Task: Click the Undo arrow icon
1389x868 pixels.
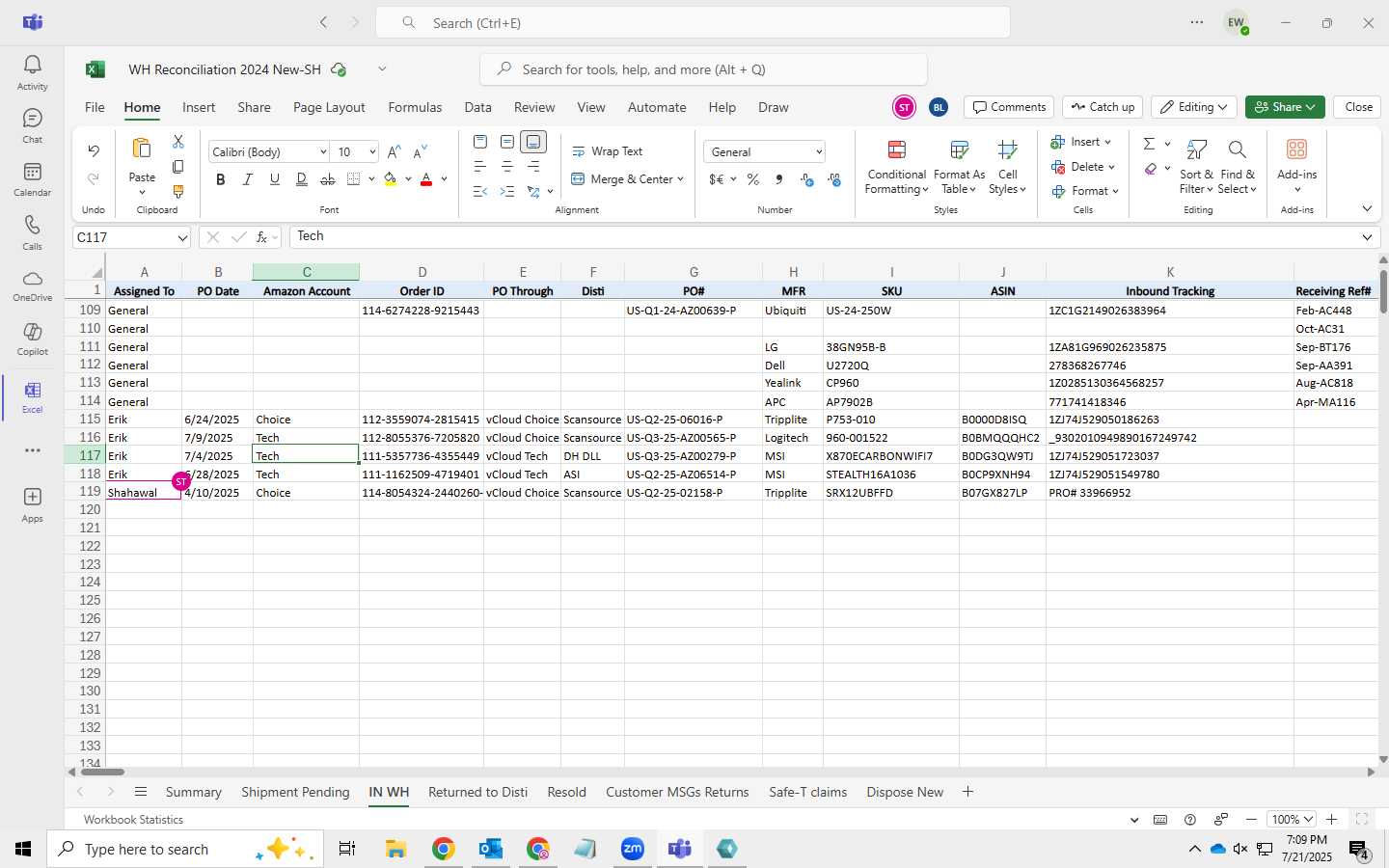Action: point(94,150)
